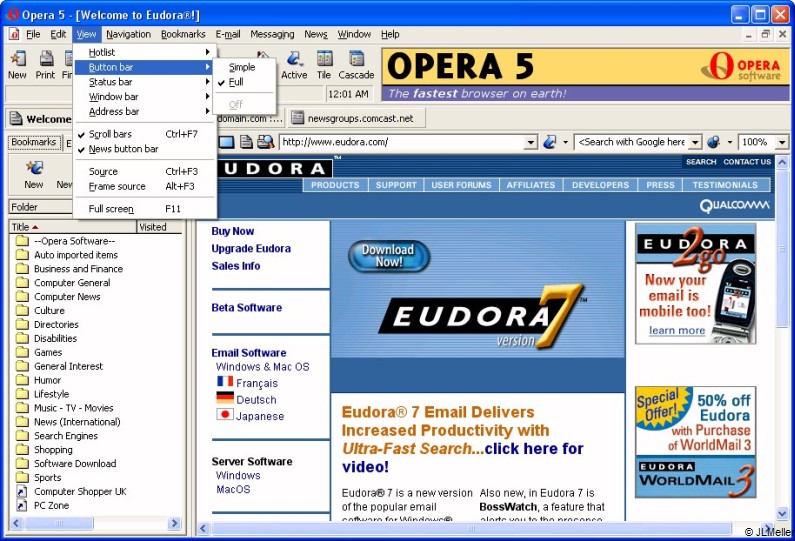795x541 pixels.
Task: Click the blue frame icon beside address bar
Action: [226, 142]
